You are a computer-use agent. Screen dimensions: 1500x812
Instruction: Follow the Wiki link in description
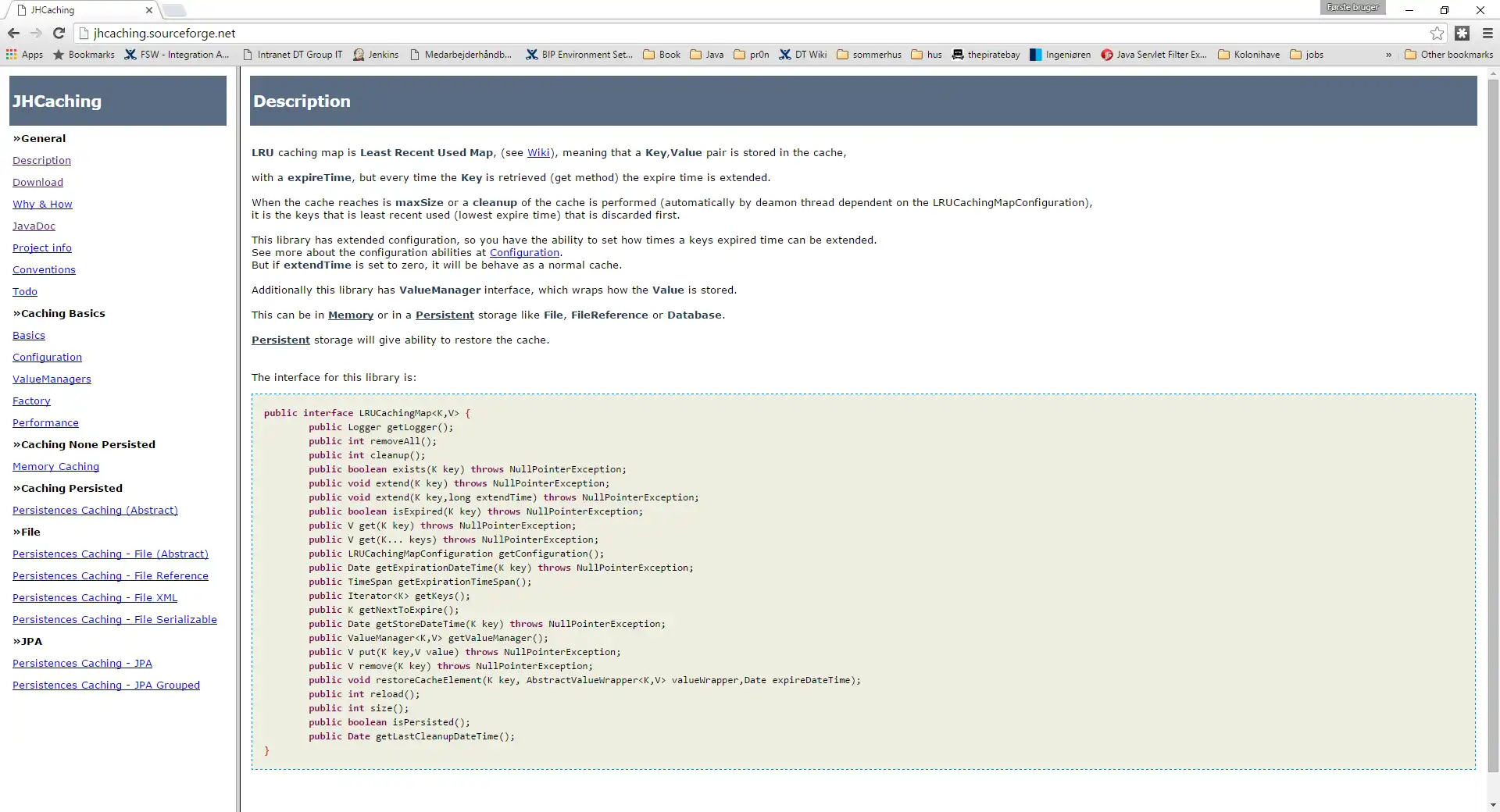[x=538, y=152]
